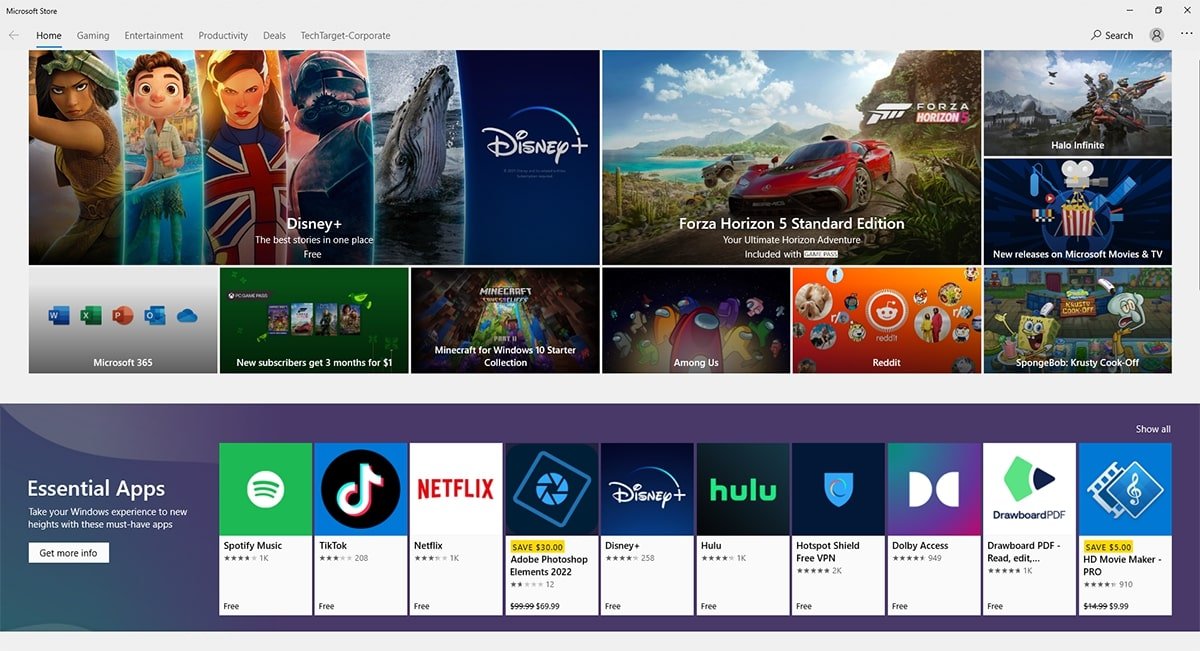Viewport: 1200px width, 651px height.
Task: Click the Drawboard PDF app icon
Action: click(x=1029, y=489)
